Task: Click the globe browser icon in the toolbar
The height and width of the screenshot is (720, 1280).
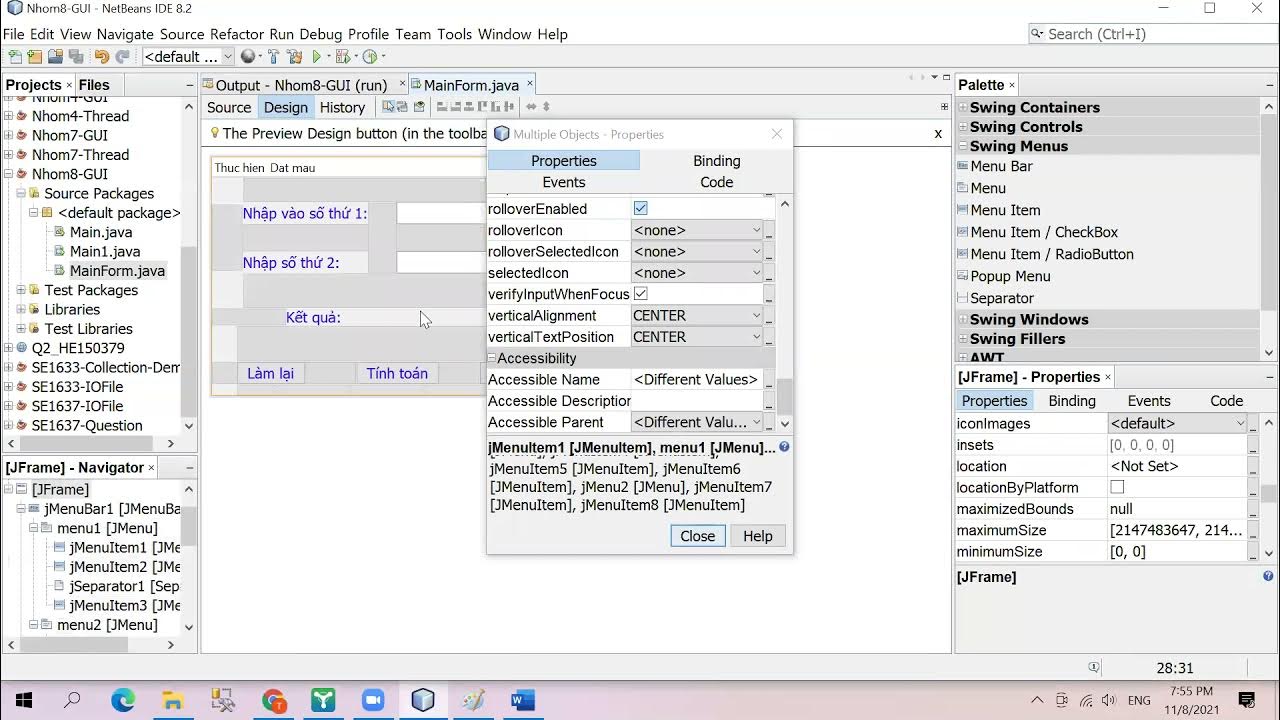Action: click(x=248, y=57)
